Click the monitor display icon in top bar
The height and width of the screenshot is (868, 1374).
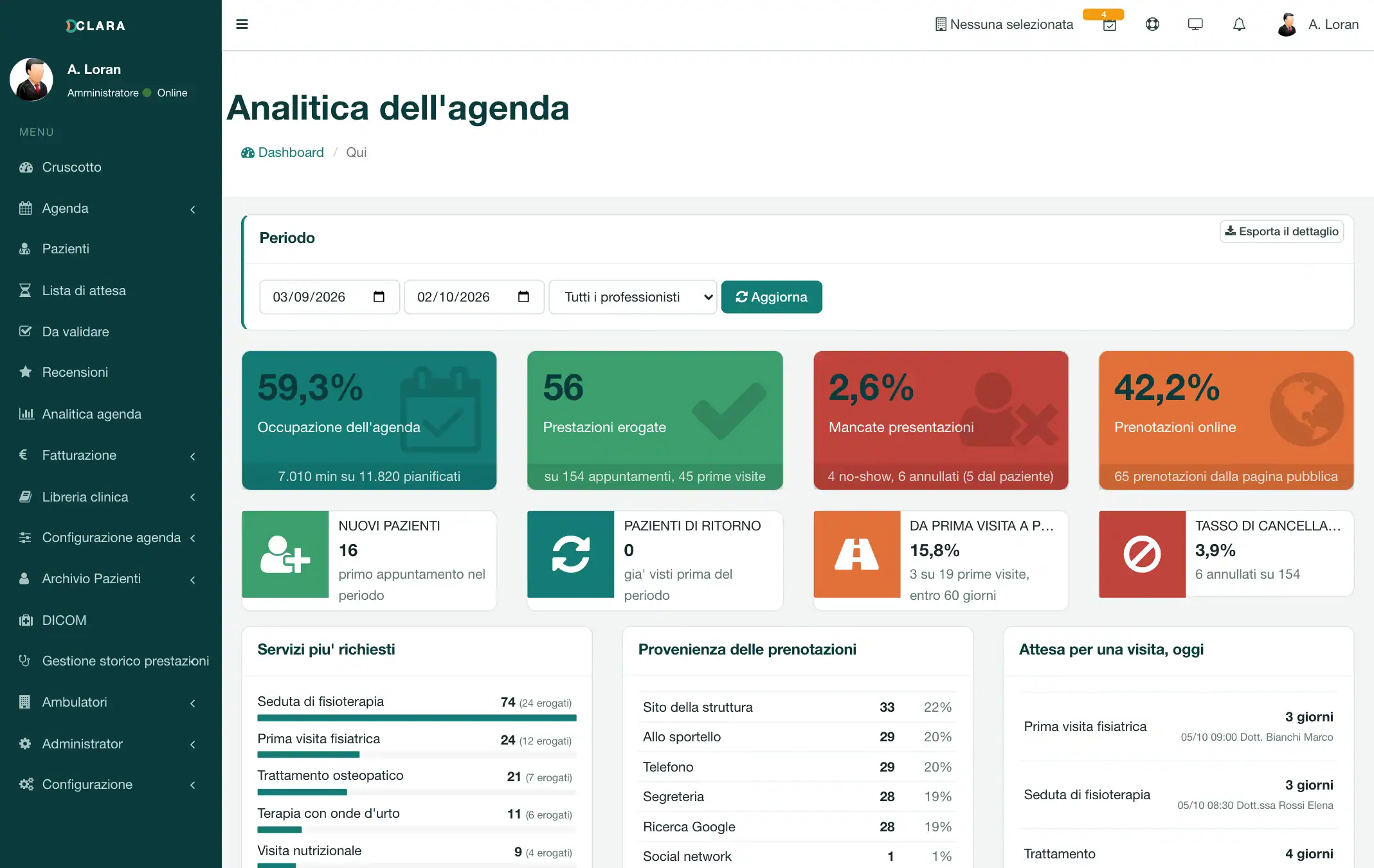click(x=1195, y=24)
